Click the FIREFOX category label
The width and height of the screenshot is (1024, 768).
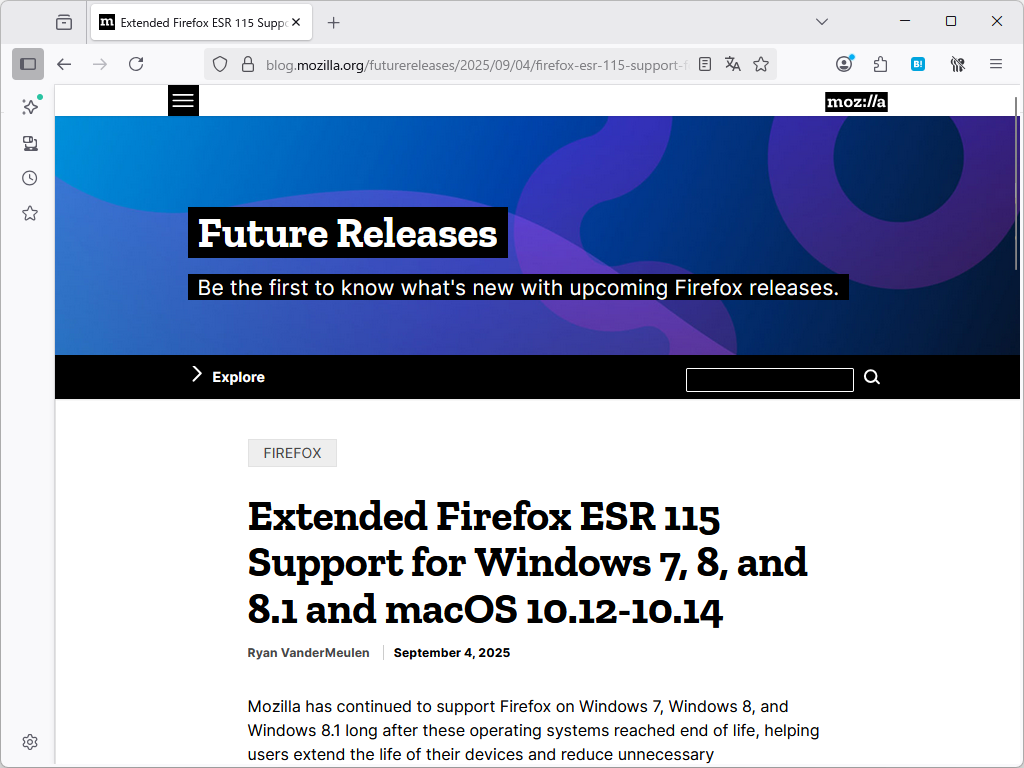pyautogui.click(x=292, y=453)
